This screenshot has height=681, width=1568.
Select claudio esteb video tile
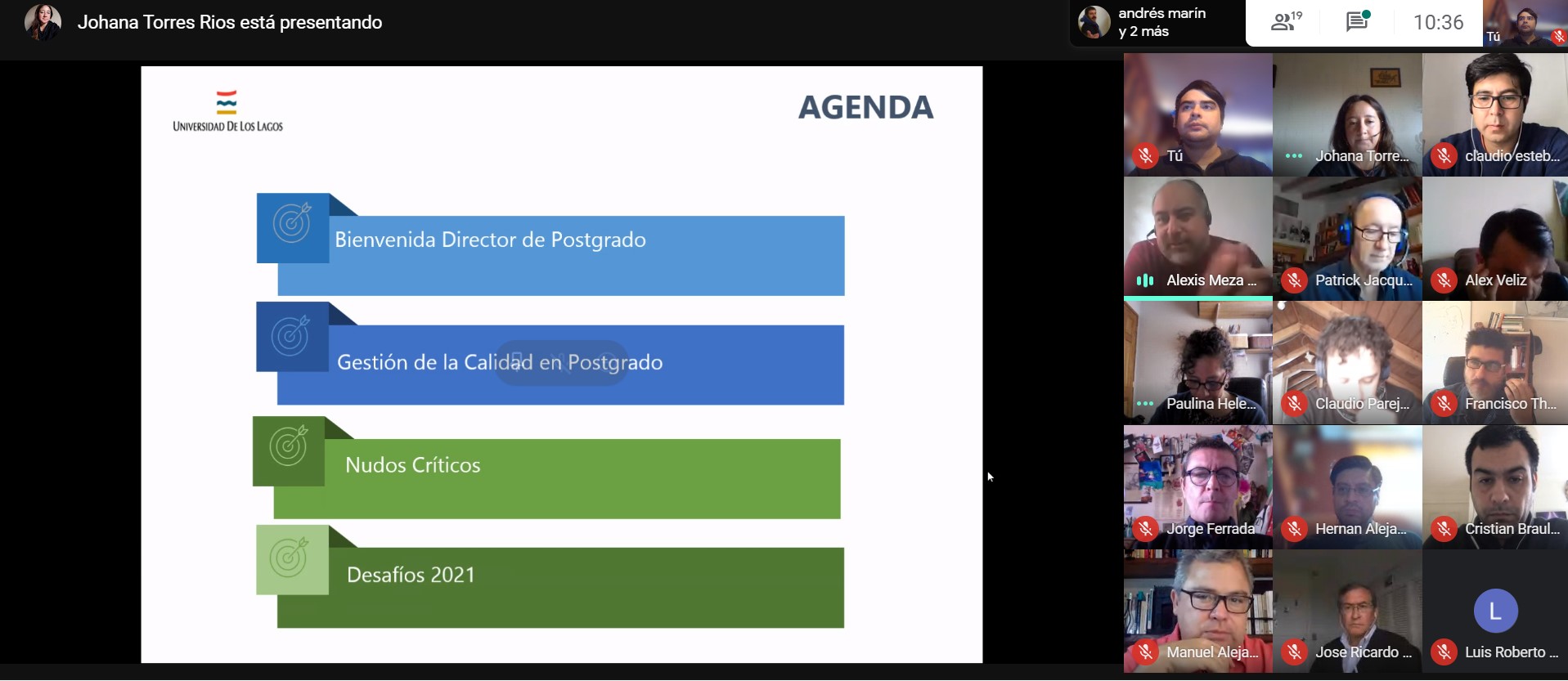tap(1495, 115)
